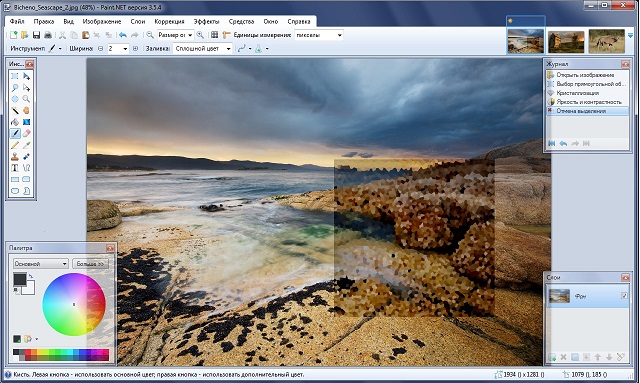Pick a hue on the color wheel
Screen dimensions: 640x383
(x=74, y=304)
